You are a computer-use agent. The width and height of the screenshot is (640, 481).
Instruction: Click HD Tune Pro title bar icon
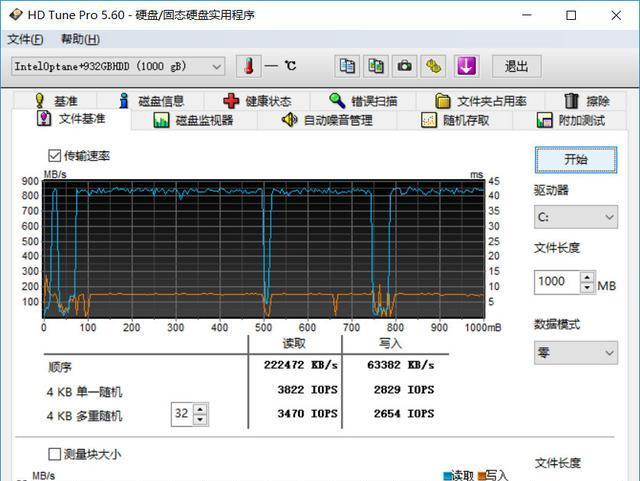coord(16,15)
